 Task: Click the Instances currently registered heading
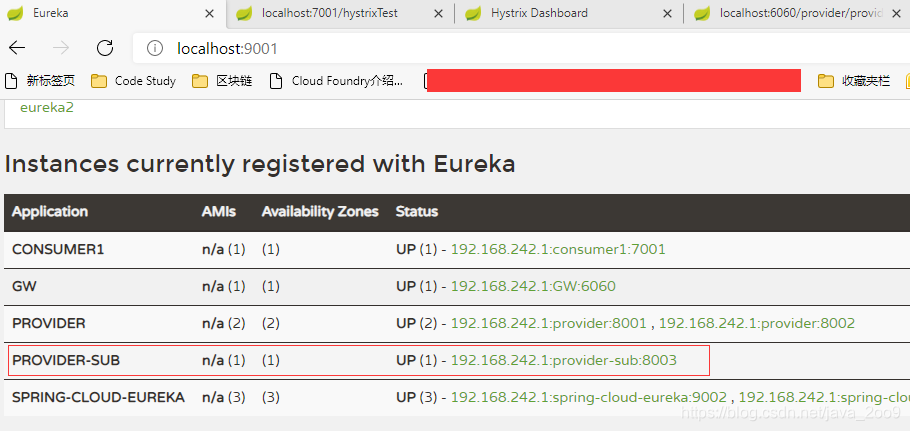[x=260, y=165]
